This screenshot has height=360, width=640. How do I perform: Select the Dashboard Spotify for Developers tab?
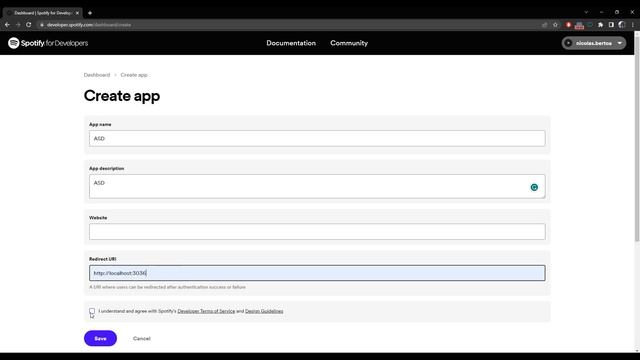pyautogui.click(x=42, y=13)
